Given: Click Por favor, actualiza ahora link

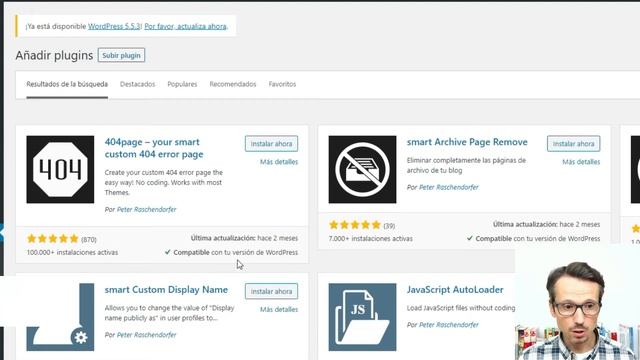Looking at the screenshot, I should [x=186, y=26].
